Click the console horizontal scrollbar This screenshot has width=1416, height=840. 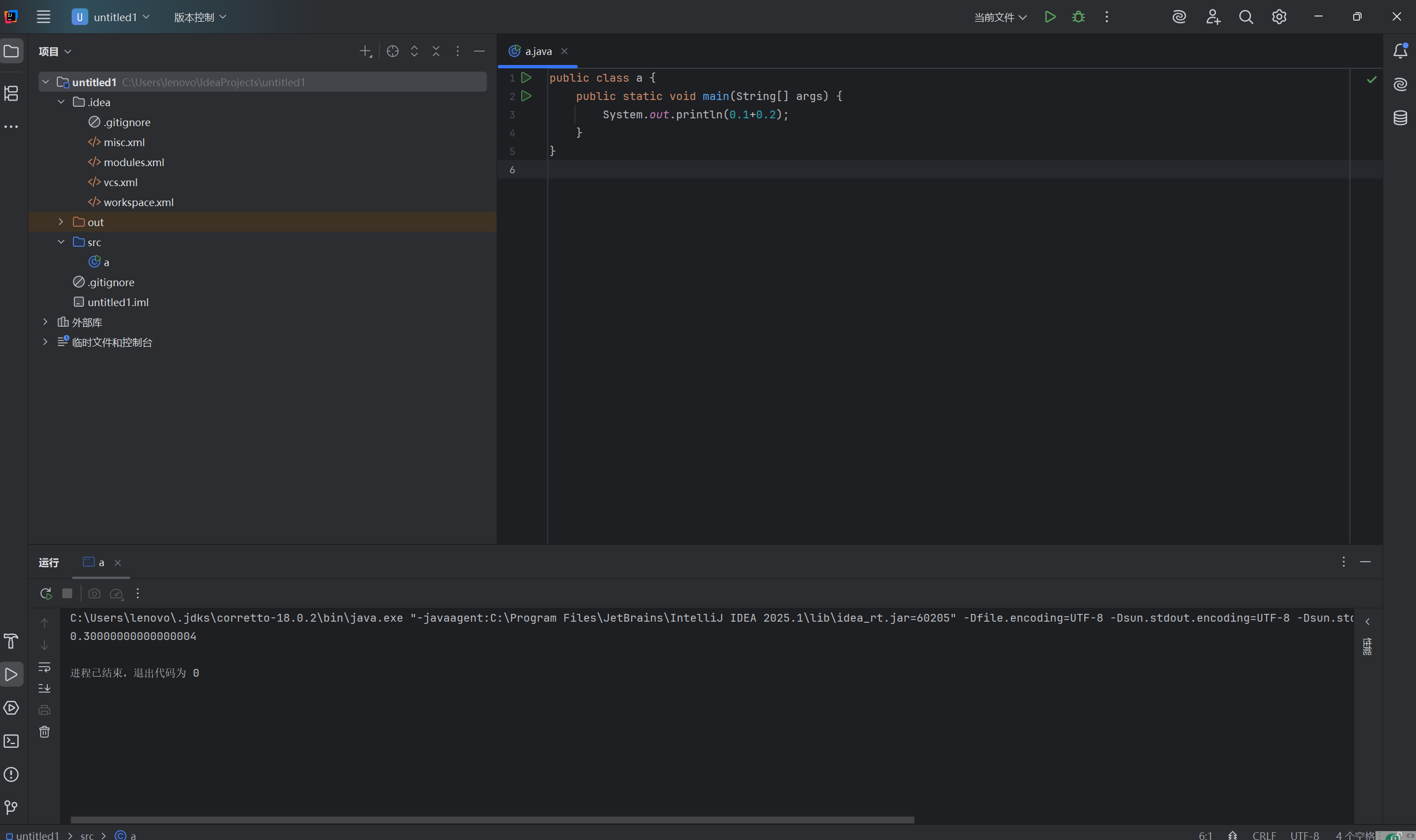pos(492,819)
